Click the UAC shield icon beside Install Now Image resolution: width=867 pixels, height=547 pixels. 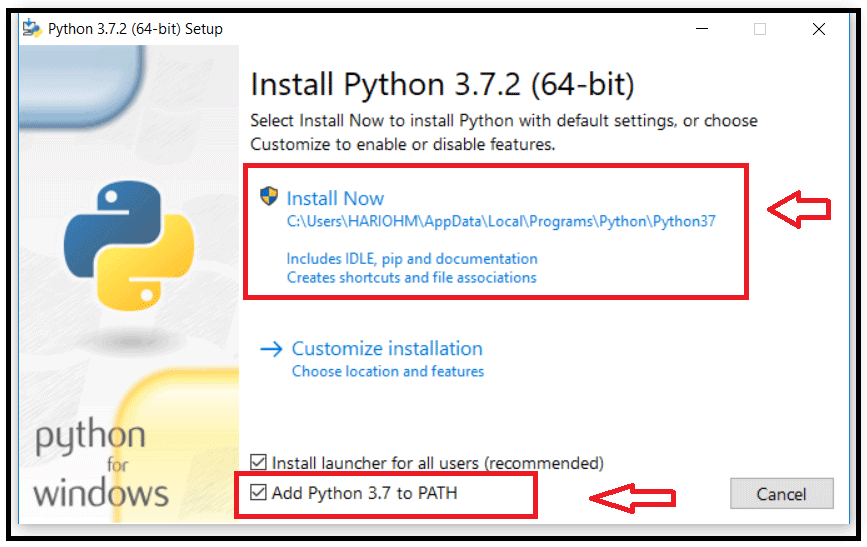click(x=269, y=196)
